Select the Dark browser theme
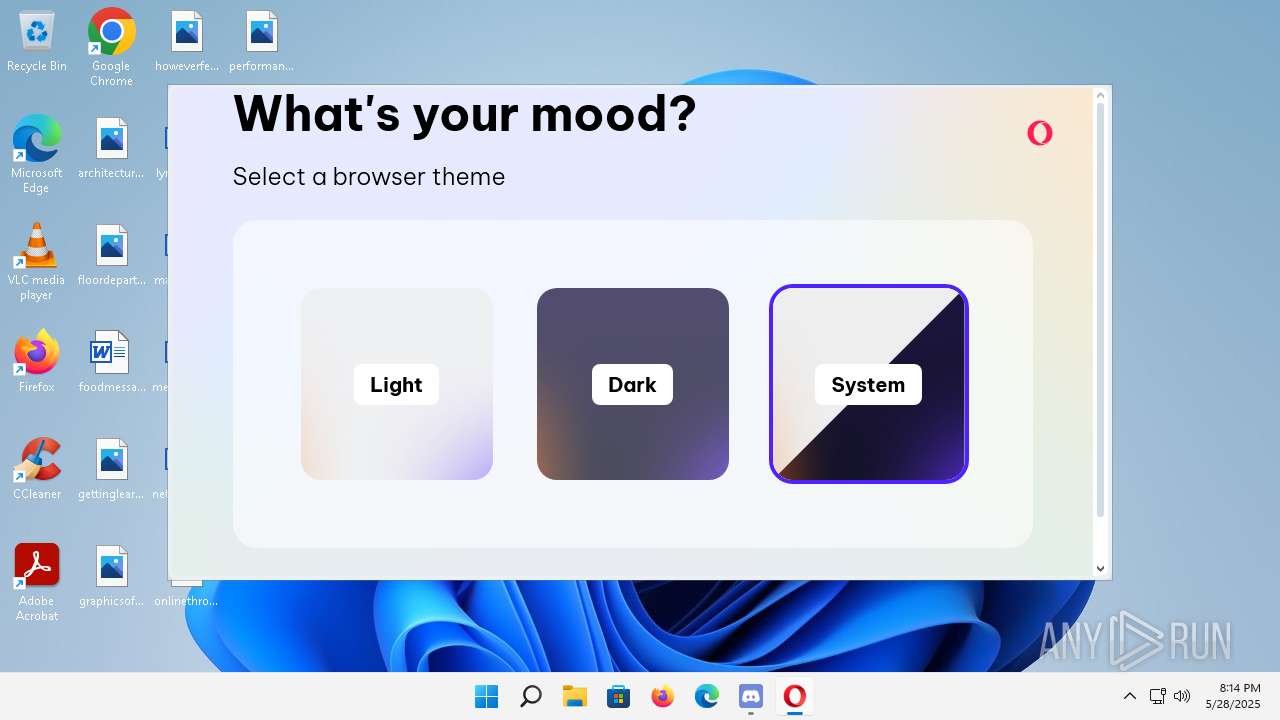The height and width of the screenshot is (720, 1280). [x=632, y=384]
